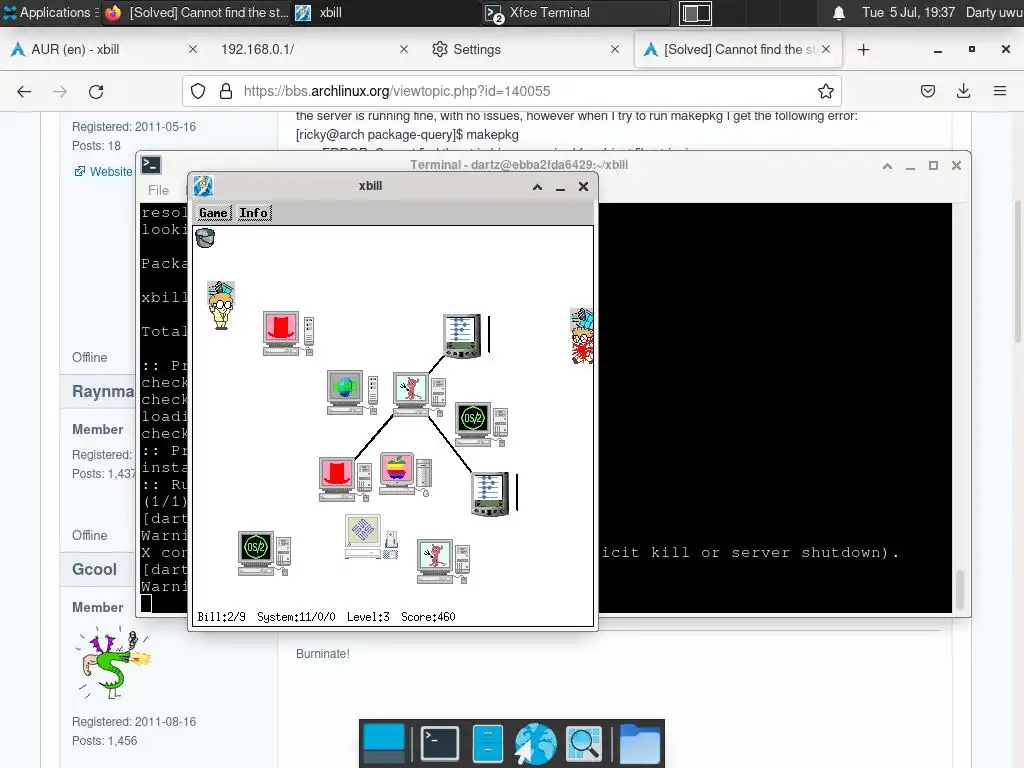Open home folder from dock
Screen dimensions: 1024x768
click(639, 743)
